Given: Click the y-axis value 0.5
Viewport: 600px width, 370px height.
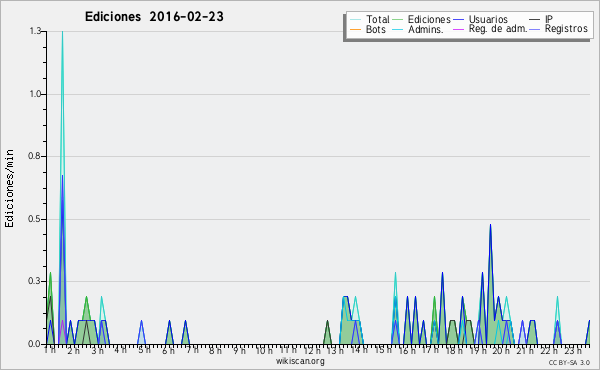Looking at the screenshot, I should tap(35, 219).
